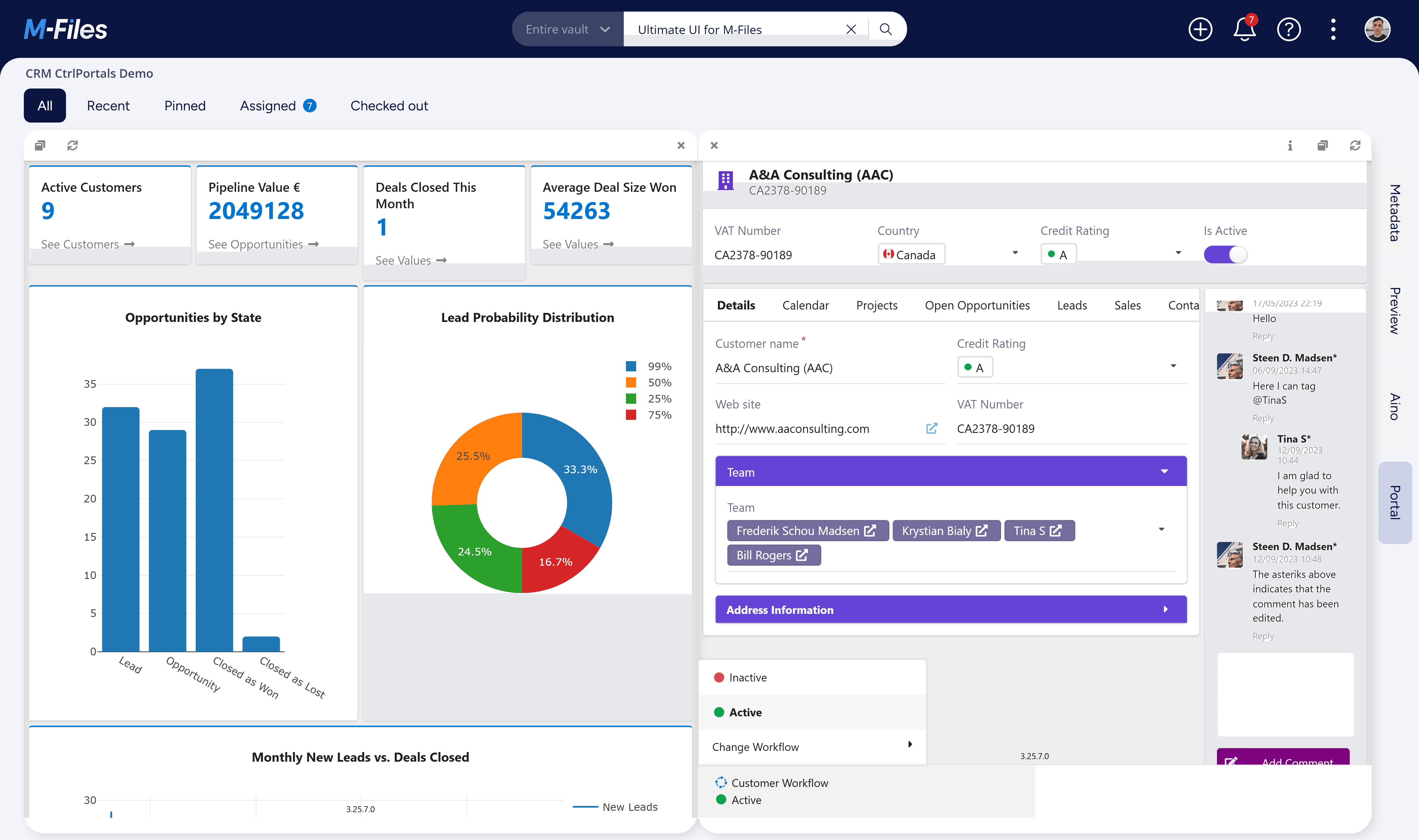Image resolution: width=1419 pixels, height=840 pixels.
Task: Click the create new object plus icon
Action: pyautogui.click(x=1200, y=30)
